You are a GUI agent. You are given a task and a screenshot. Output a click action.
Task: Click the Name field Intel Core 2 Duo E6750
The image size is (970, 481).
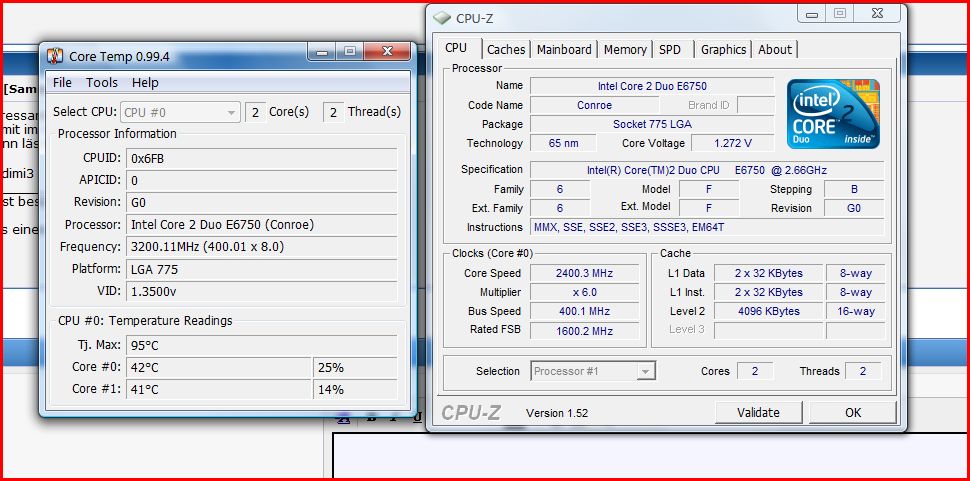pyautogui.click(x=652, y=86)
